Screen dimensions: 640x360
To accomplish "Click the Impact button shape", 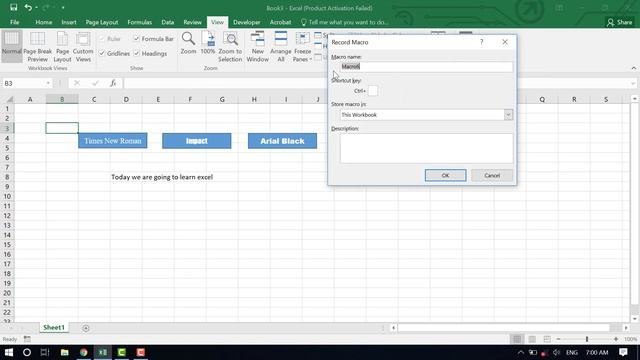I will (197, 141).
